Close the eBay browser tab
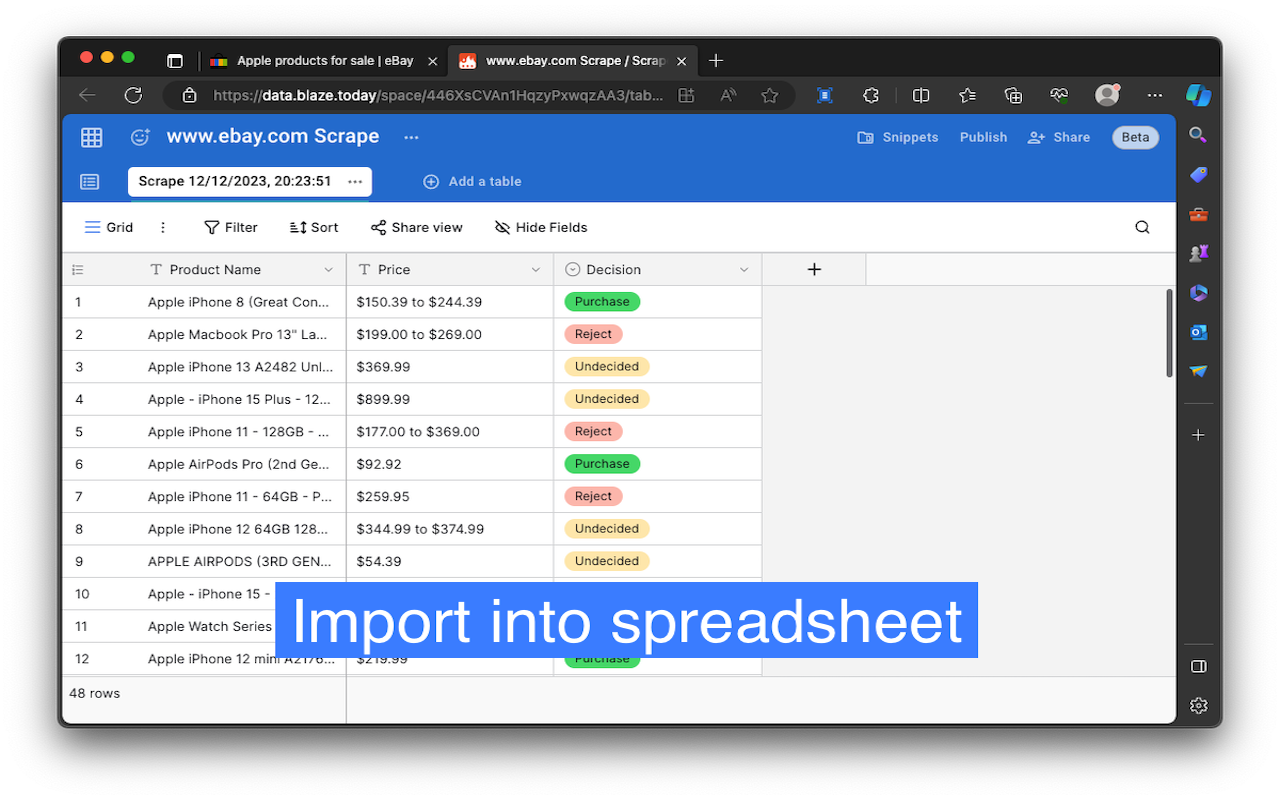1280x800 pixels. pyautogui.click(x=433, y=61)
